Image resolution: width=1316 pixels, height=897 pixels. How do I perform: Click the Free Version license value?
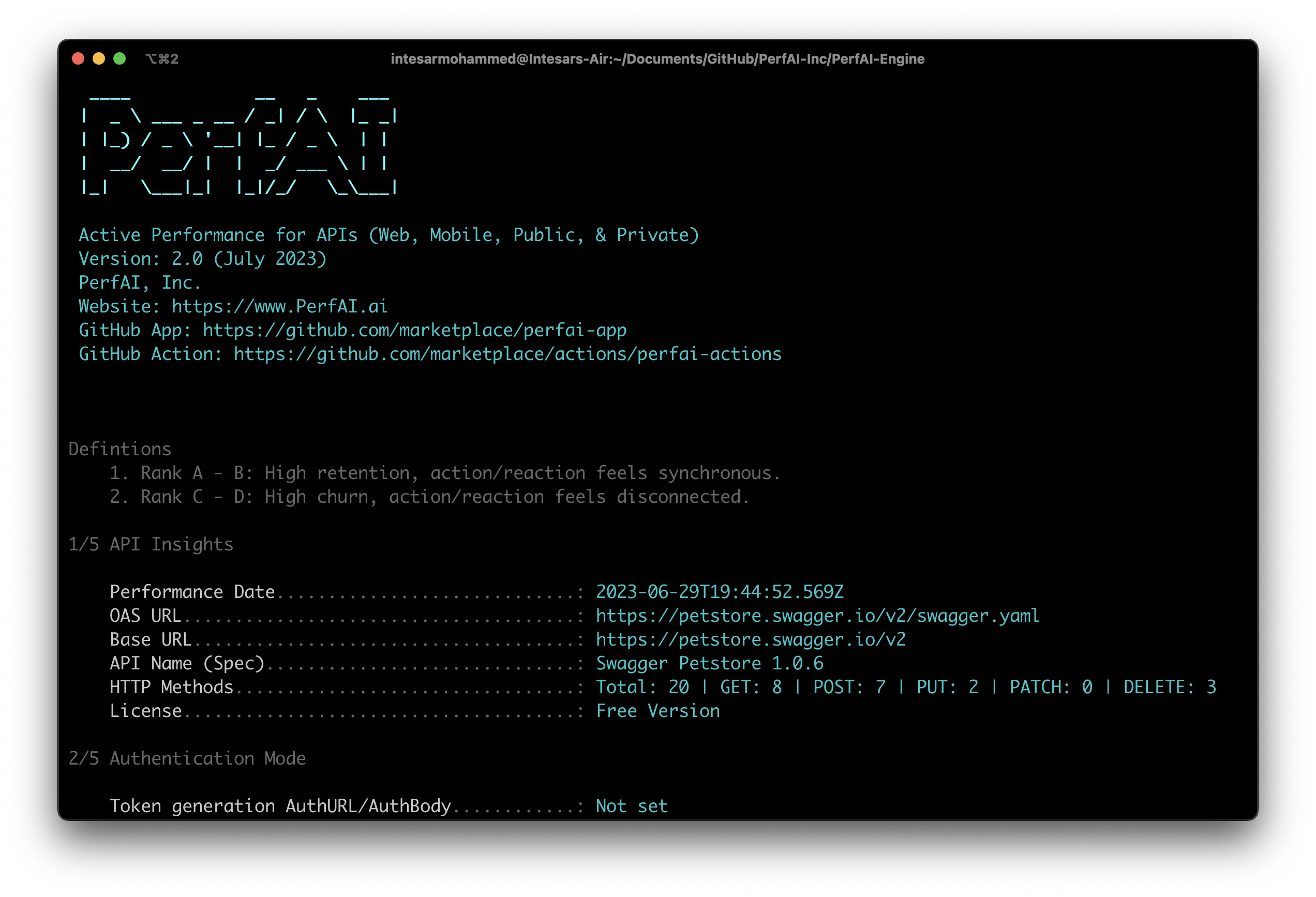tap(657, 710)
